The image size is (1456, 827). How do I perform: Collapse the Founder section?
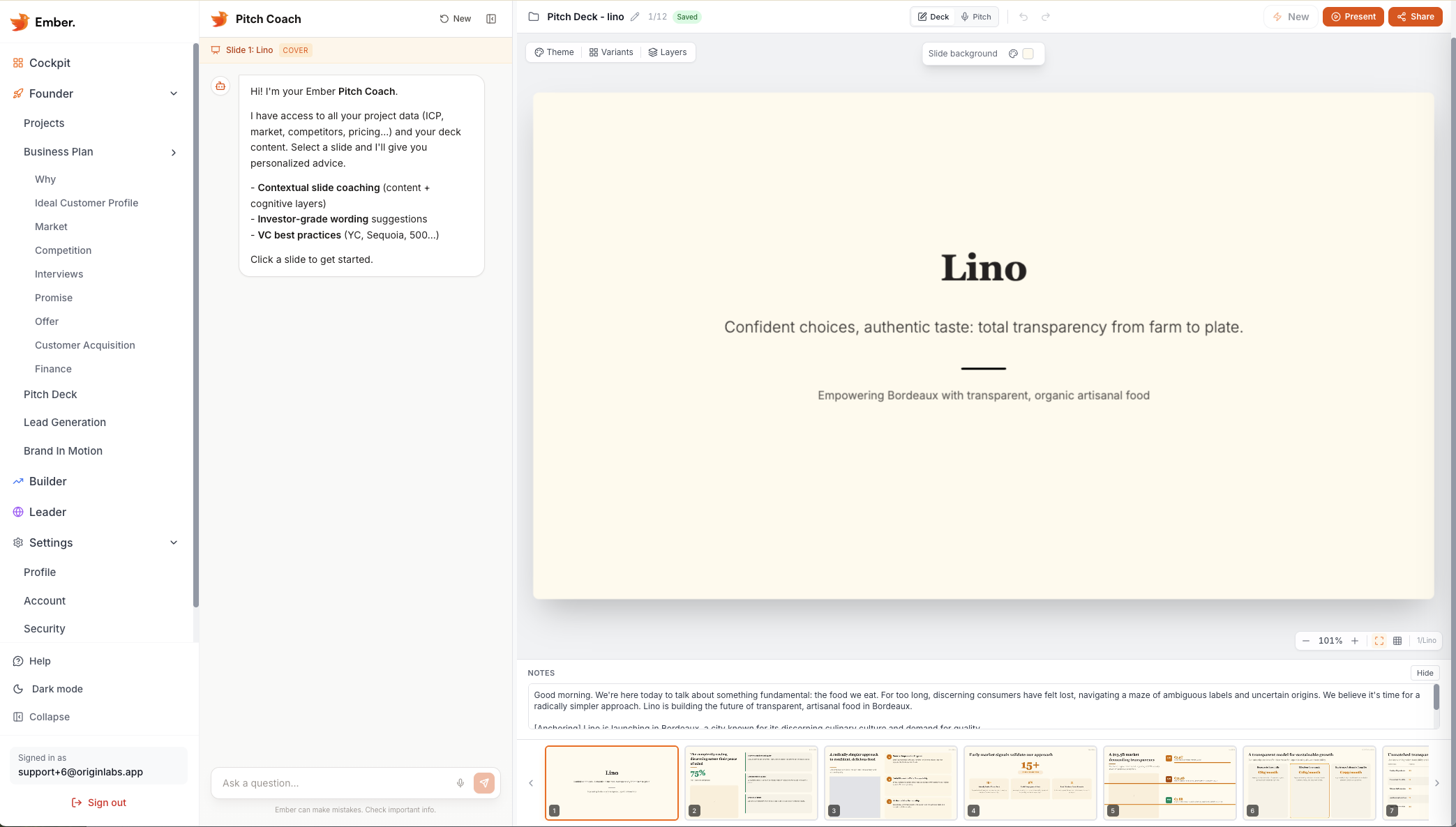pyautogui.click(x=174, y=93)
